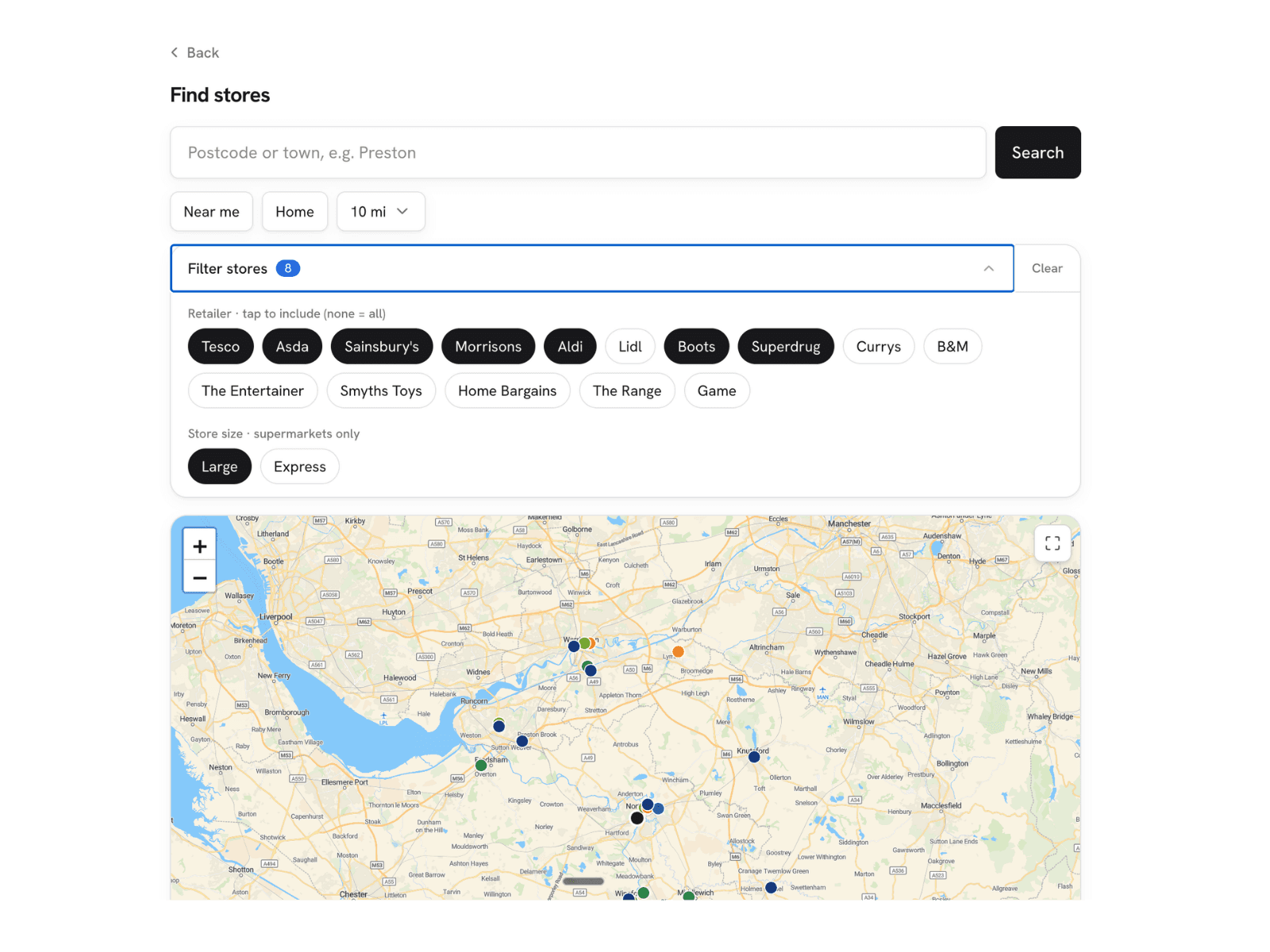Zoom out on the map
Image resolution: width=1270 pixels, height=952 pixels.
pyautogui.click(x=200, y=578)
